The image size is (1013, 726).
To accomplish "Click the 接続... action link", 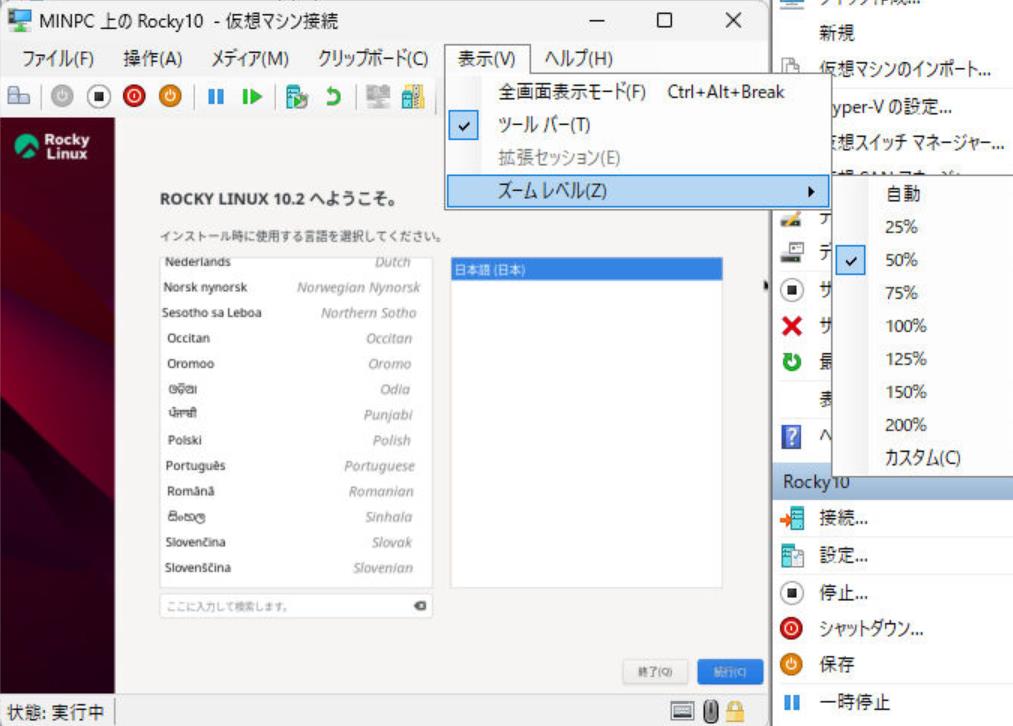I will click(843, 518).
